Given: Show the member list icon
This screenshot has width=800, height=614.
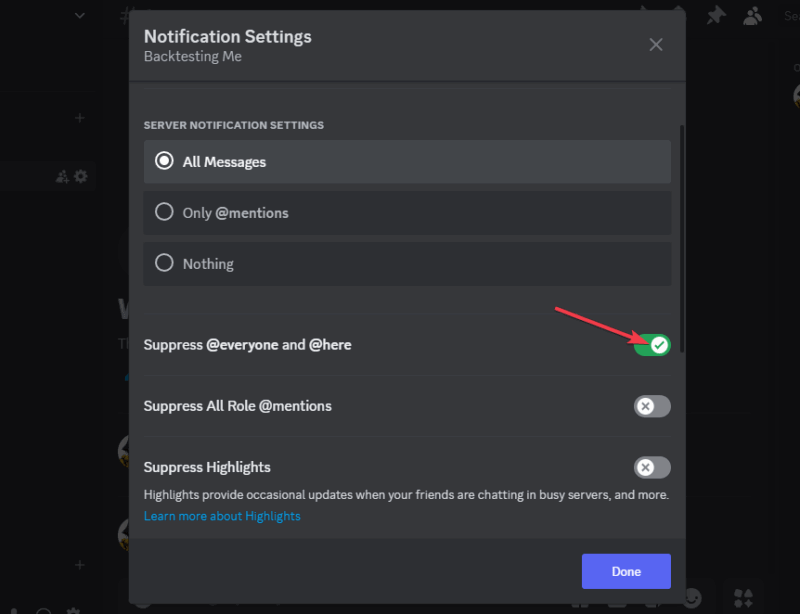Looking at the screenshot, I should [x=752, y=15].
